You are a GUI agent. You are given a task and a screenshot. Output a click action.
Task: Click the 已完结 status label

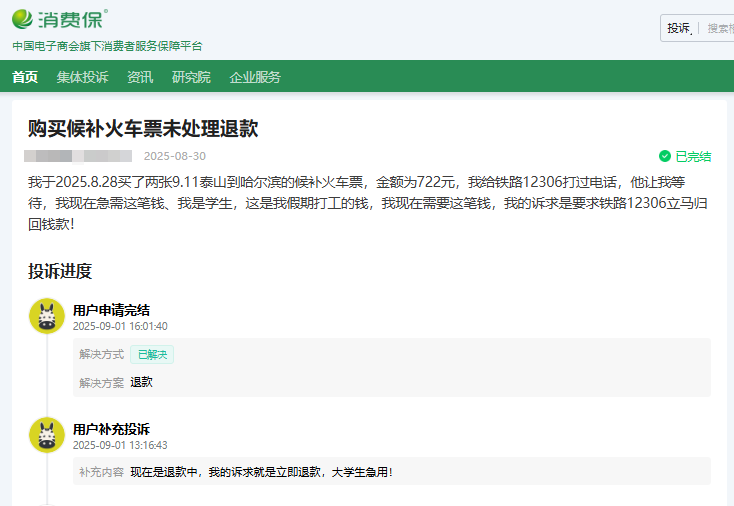click(693, 156)
